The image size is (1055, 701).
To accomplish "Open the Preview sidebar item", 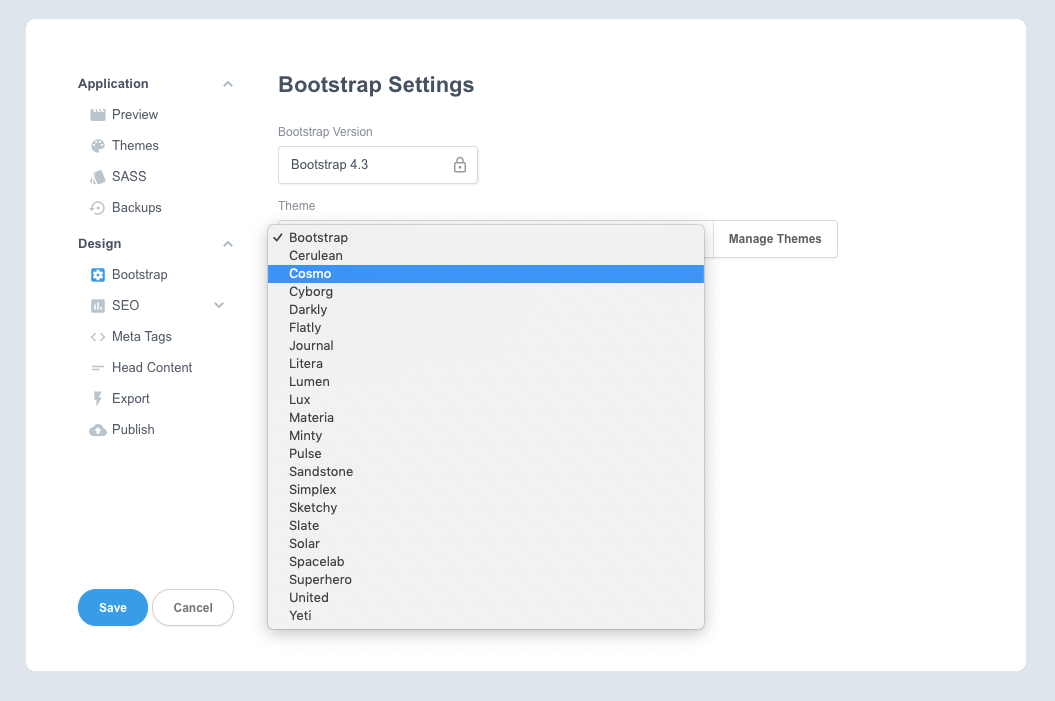I will tap(135, 115).
